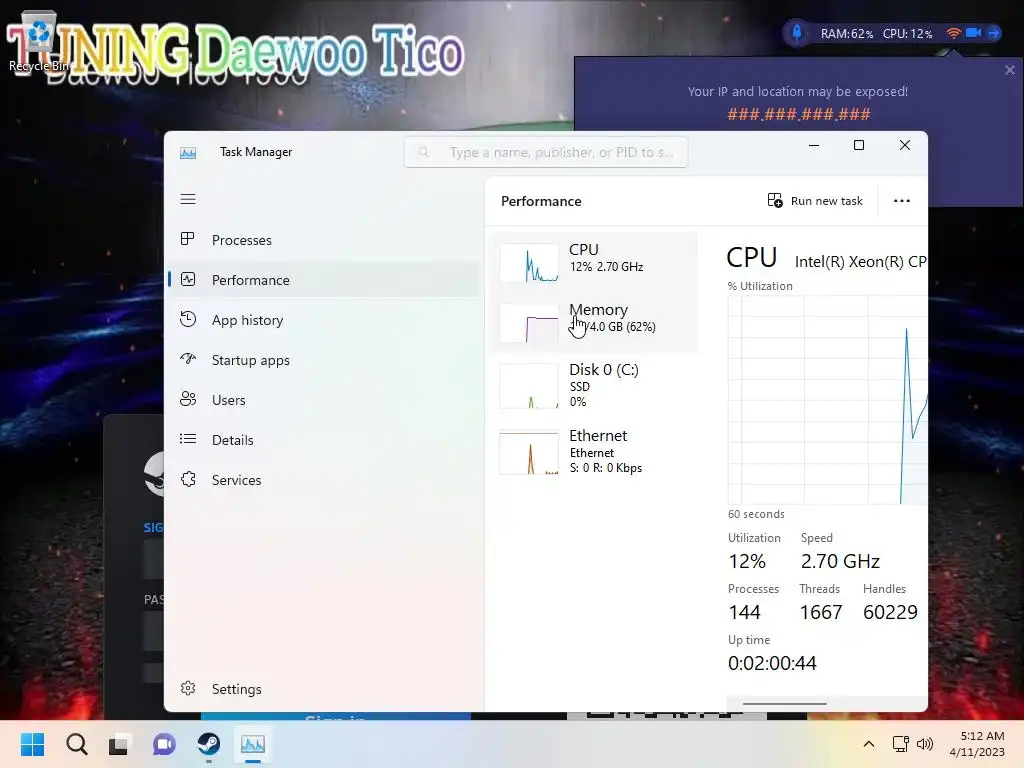Click the Services puzzle icon

188,479
